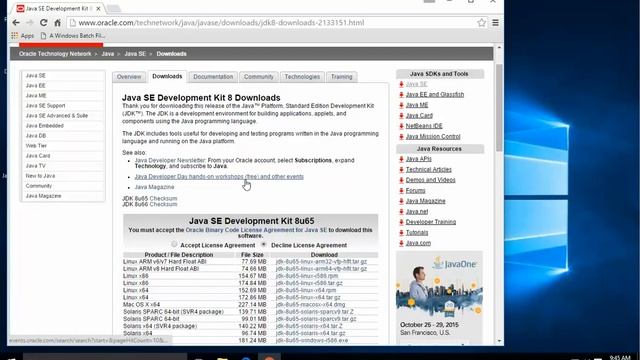Open A Windows Batch Fil... bookmark
The image size is (640, 360).
pos(73,36)
